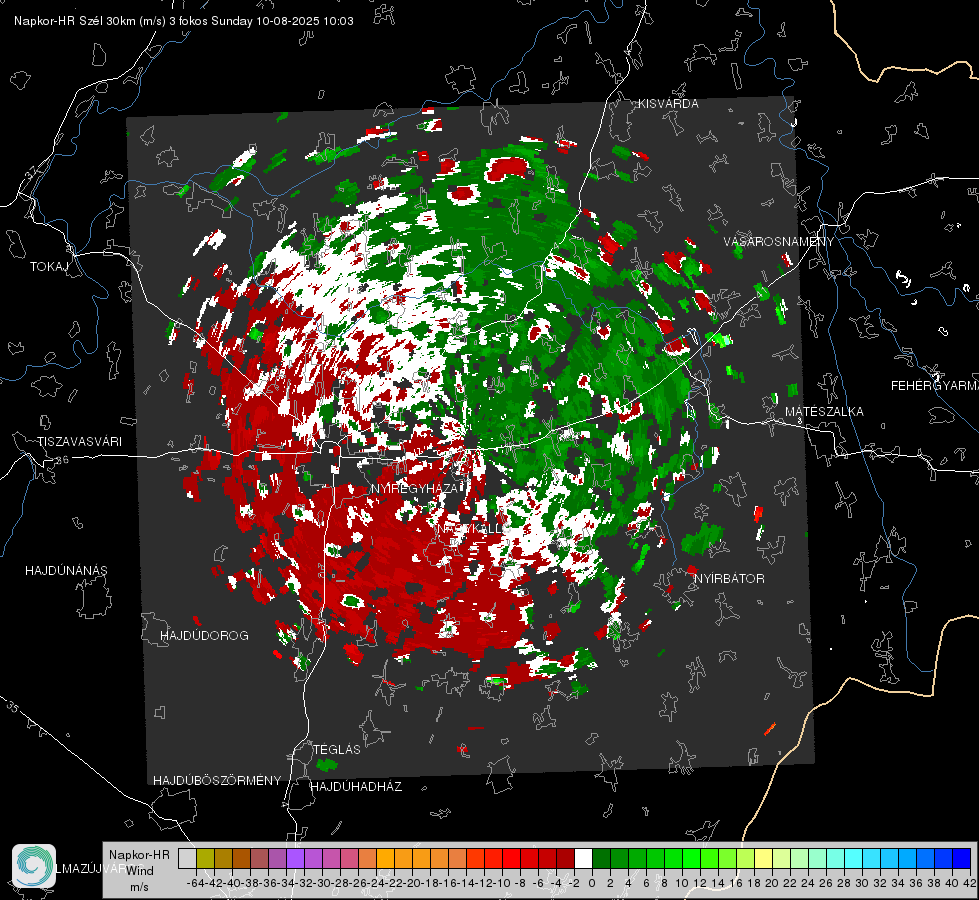
Task: Select the dark blue swatch between 40 and 42
Action: (961, 859)
